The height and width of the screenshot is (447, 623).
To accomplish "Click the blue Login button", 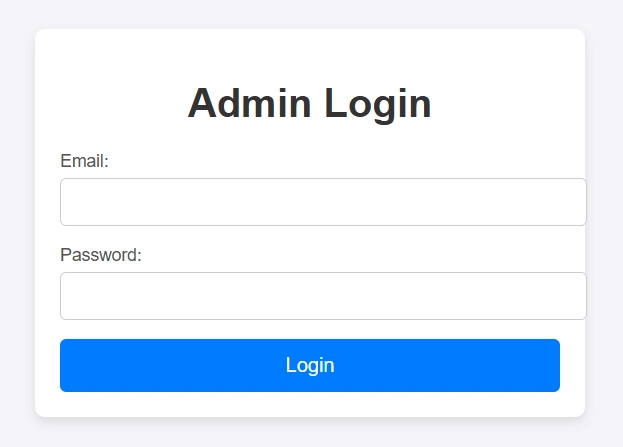I will click(x=310, y=365).
